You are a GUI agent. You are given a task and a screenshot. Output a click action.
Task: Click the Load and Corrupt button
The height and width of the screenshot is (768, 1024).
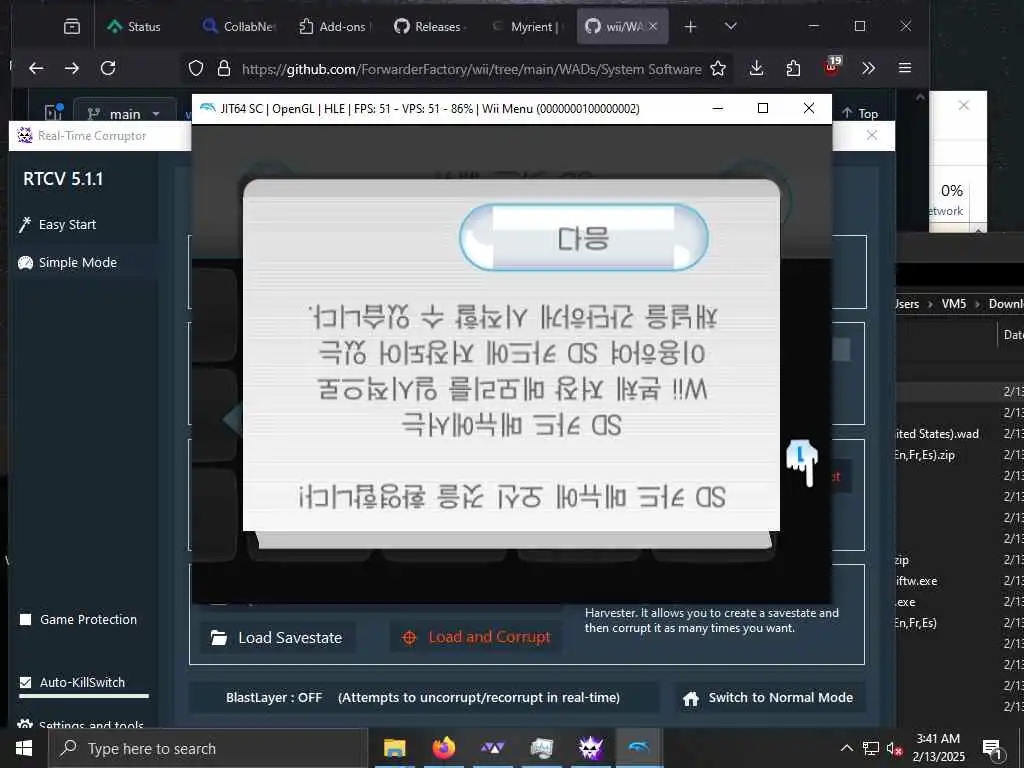coord(477,637)
